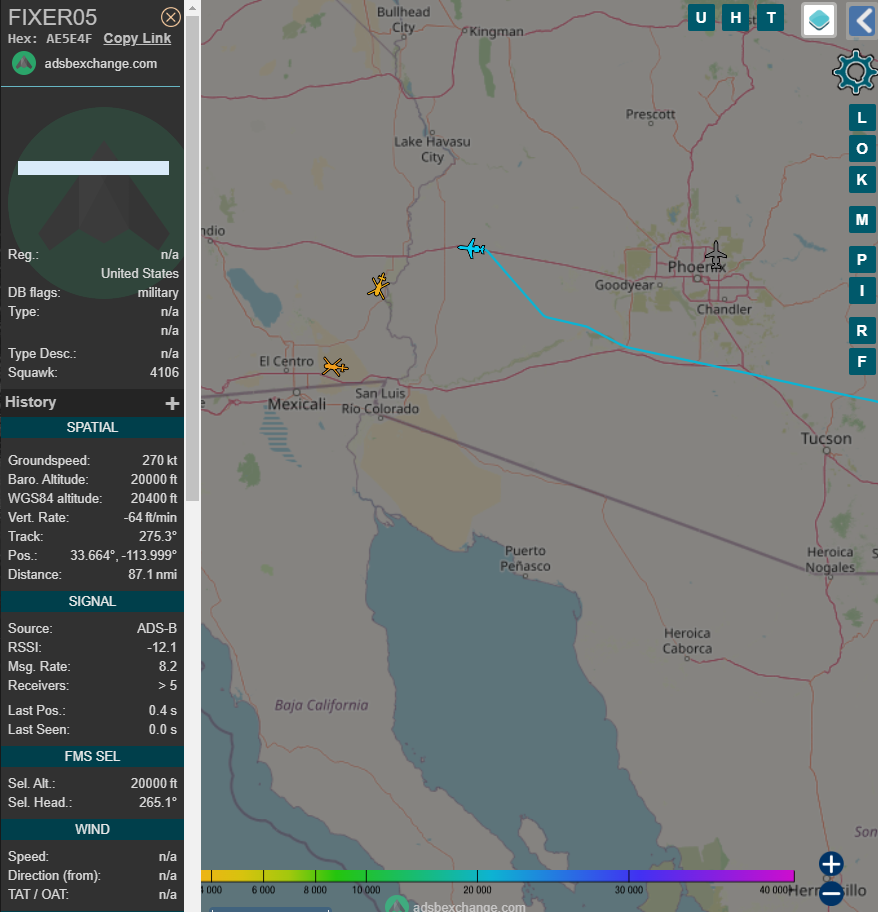Toggle the T map button
878x912 pixels.
click(771, 17)
